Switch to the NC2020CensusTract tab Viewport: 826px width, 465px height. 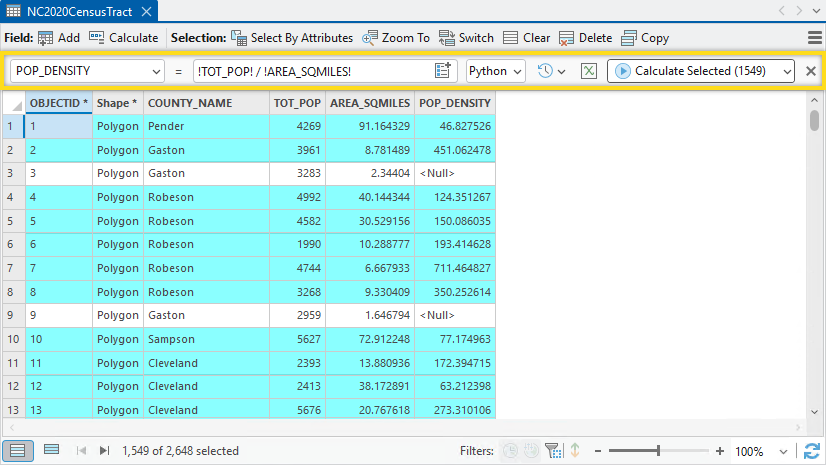coord(79,12)
